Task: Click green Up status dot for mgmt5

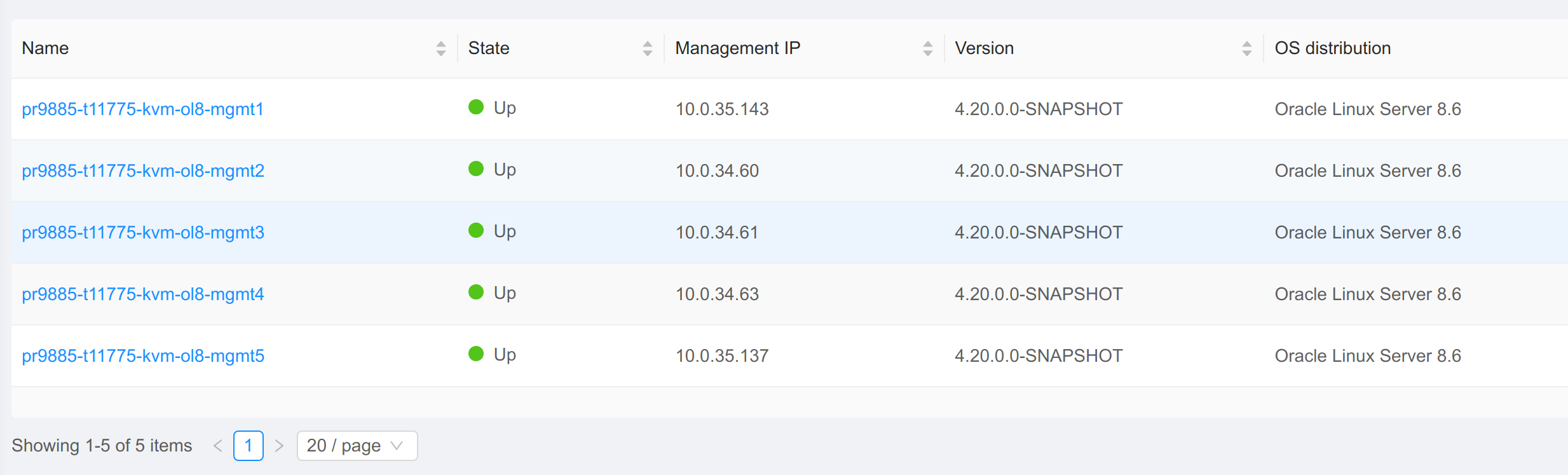Action: 476,354
